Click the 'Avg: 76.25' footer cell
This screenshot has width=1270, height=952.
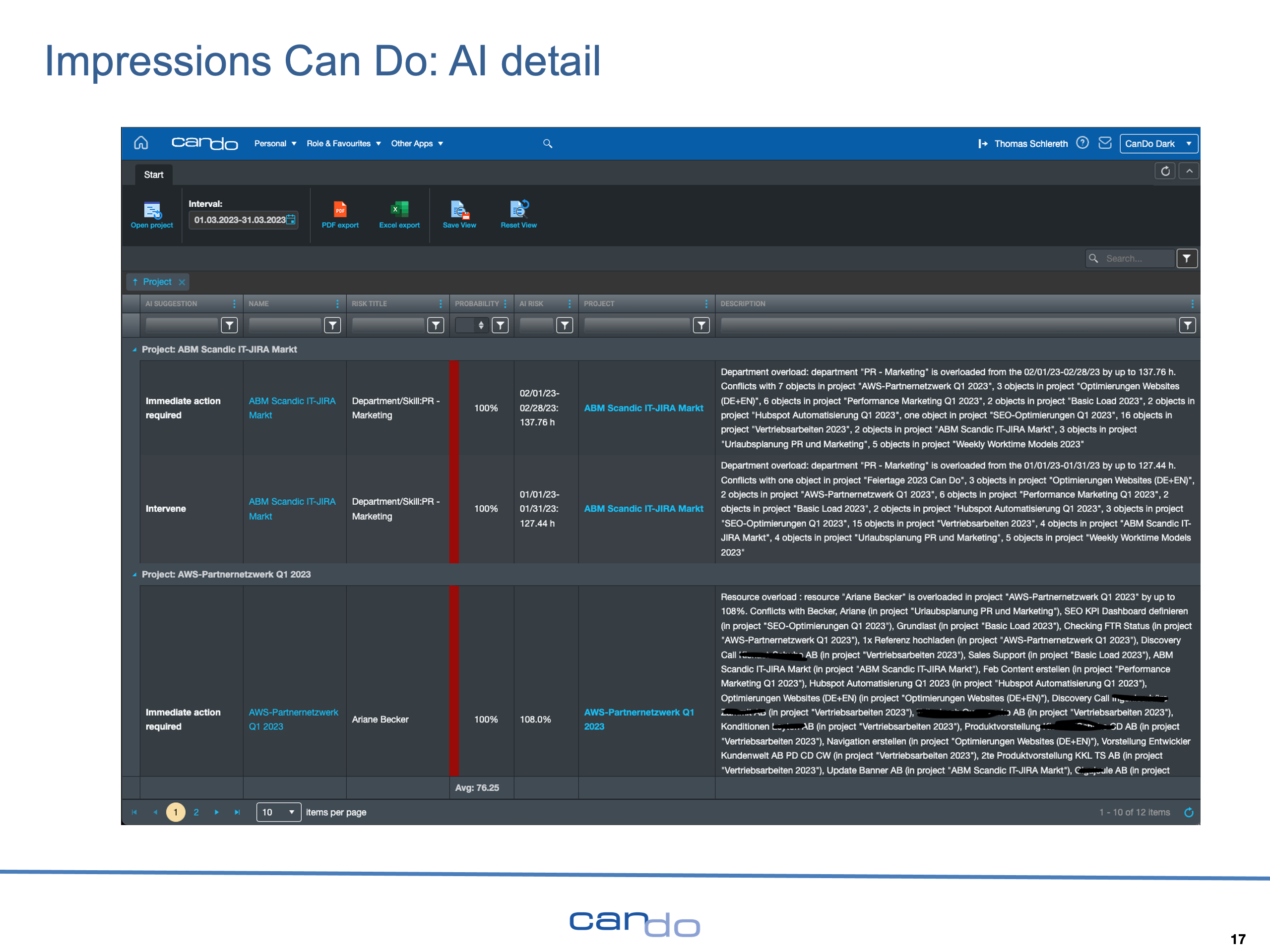click(482, 788)
